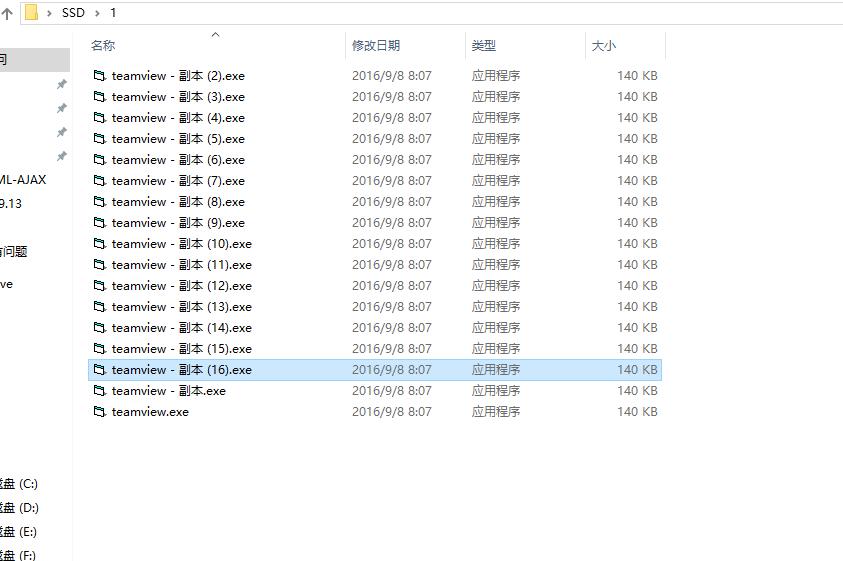843x561 pixels.
Task: Sort by 修改日期 column header
Action: (x=376, y=46)
